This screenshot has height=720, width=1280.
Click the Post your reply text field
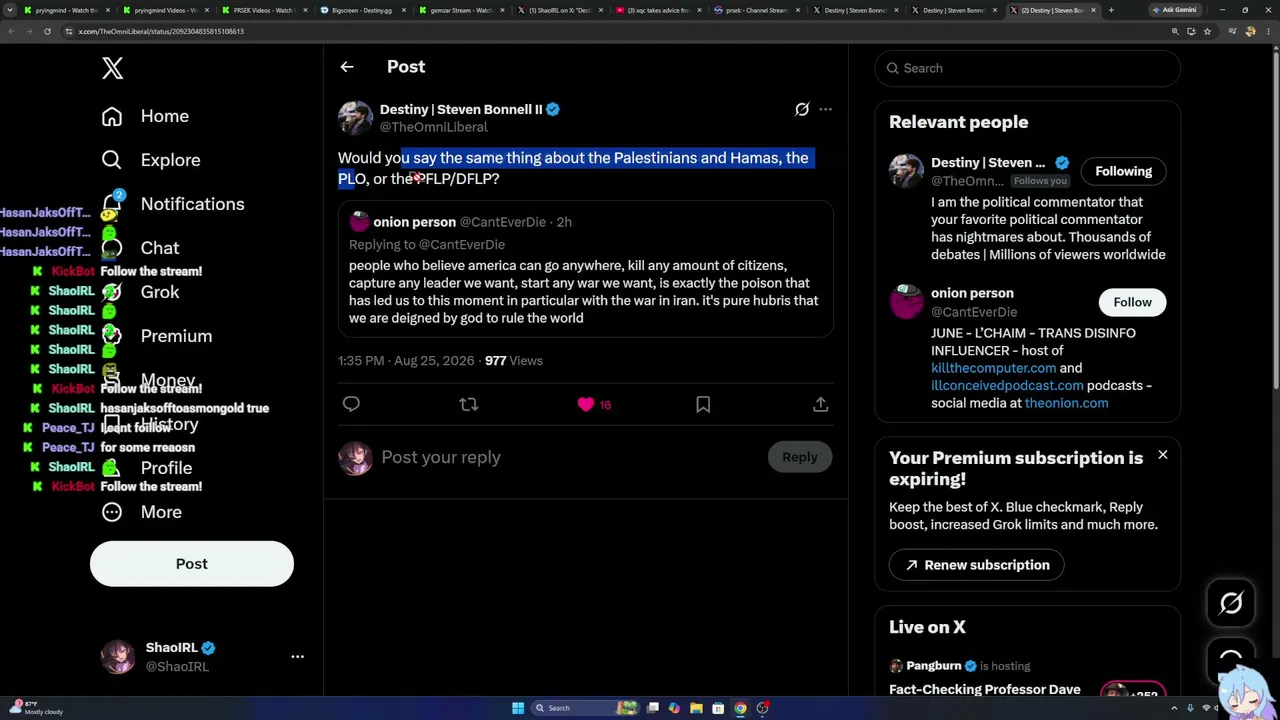click(x=570, y=457)
